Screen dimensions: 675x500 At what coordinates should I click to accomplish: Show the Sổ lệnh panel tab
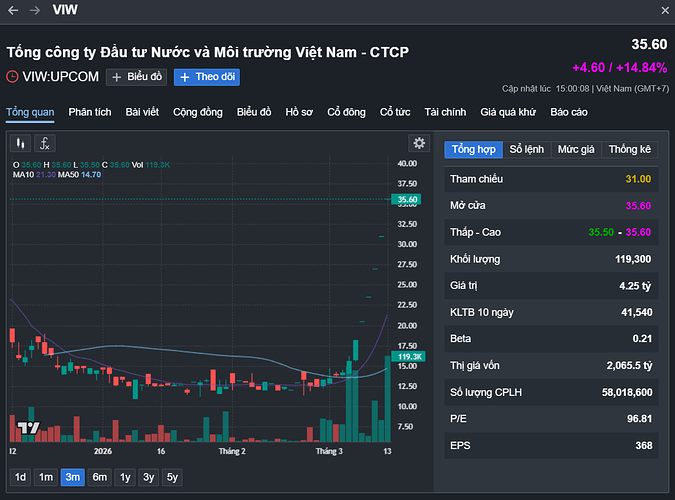527,149
